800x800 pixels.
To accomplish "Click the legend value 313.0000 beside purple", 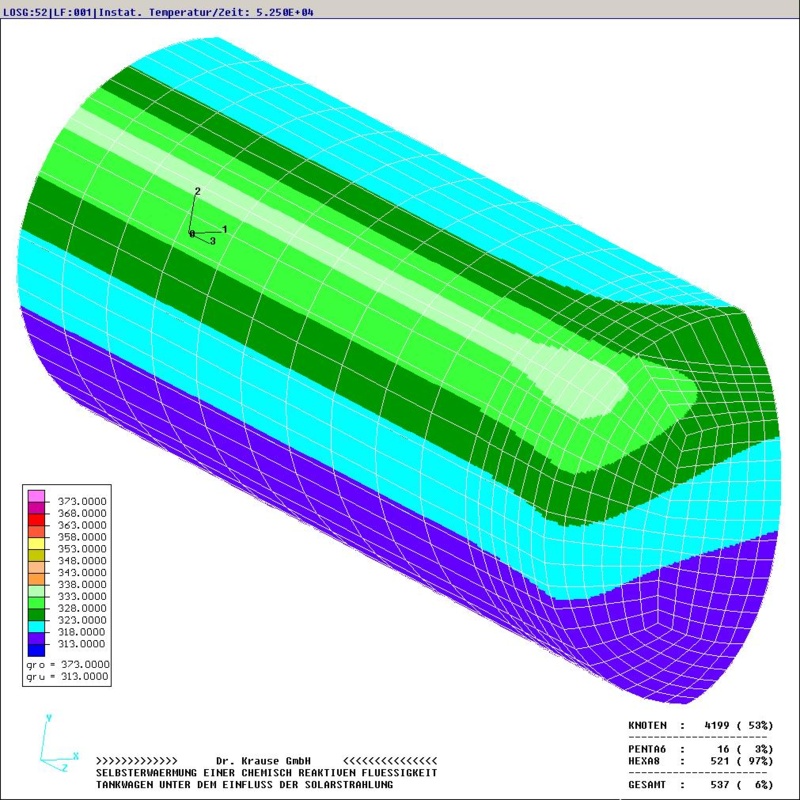I will point(82,644).
